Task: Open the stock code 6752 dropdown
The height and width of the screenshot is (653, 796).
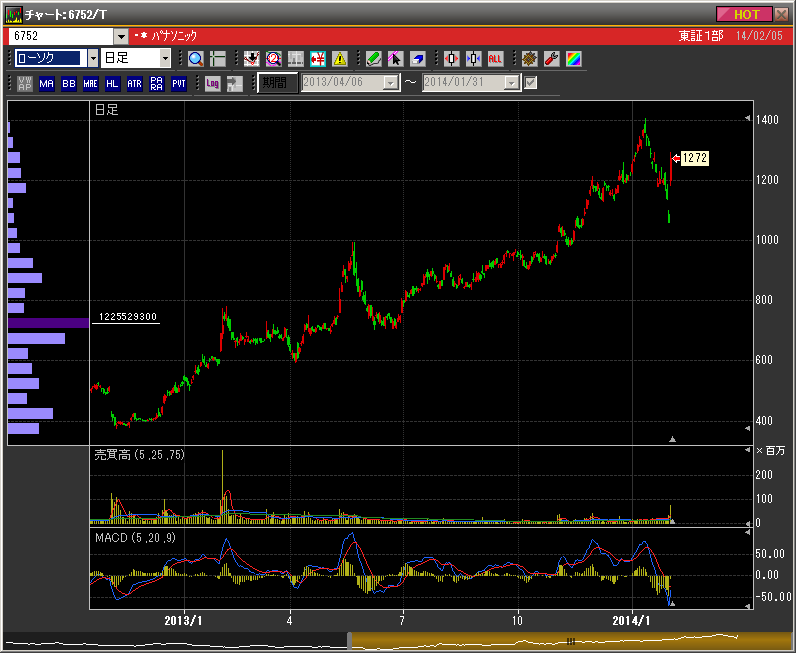Action: (122, 36)
